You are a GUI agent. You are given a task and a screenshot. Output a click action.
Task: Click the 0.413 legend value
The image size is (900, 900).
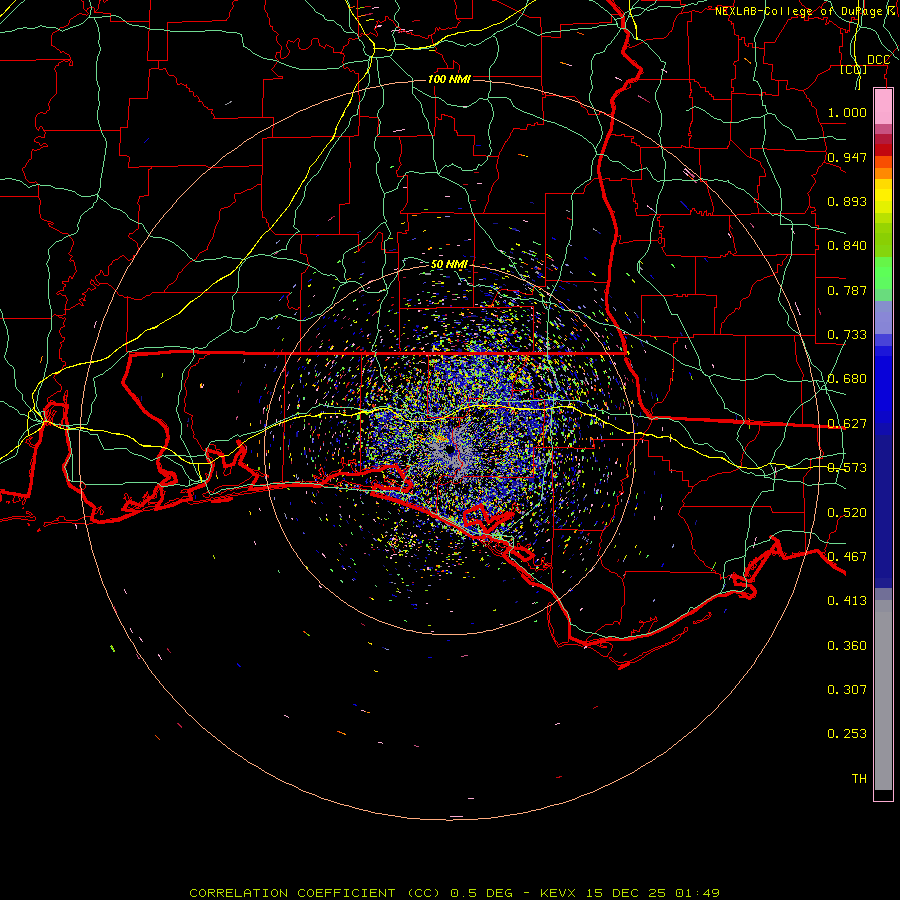pyautogui.click(x=847, y=600)
